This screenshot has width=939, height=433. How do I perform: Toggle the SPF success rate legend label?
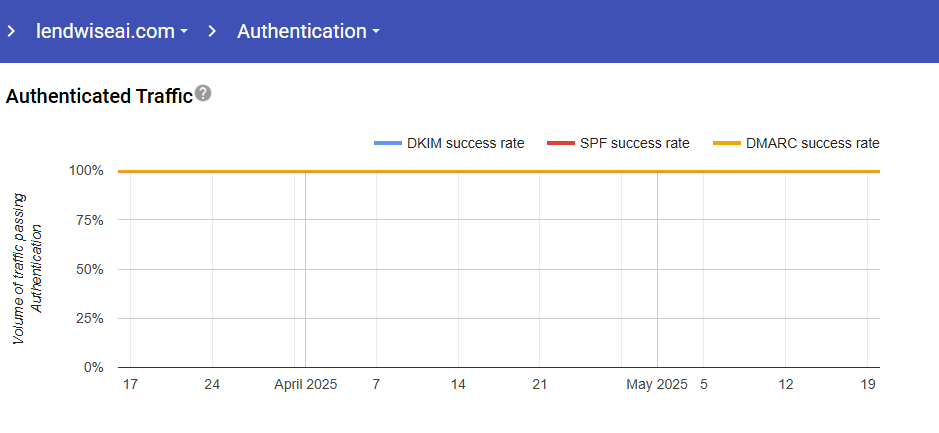point(634,143)
